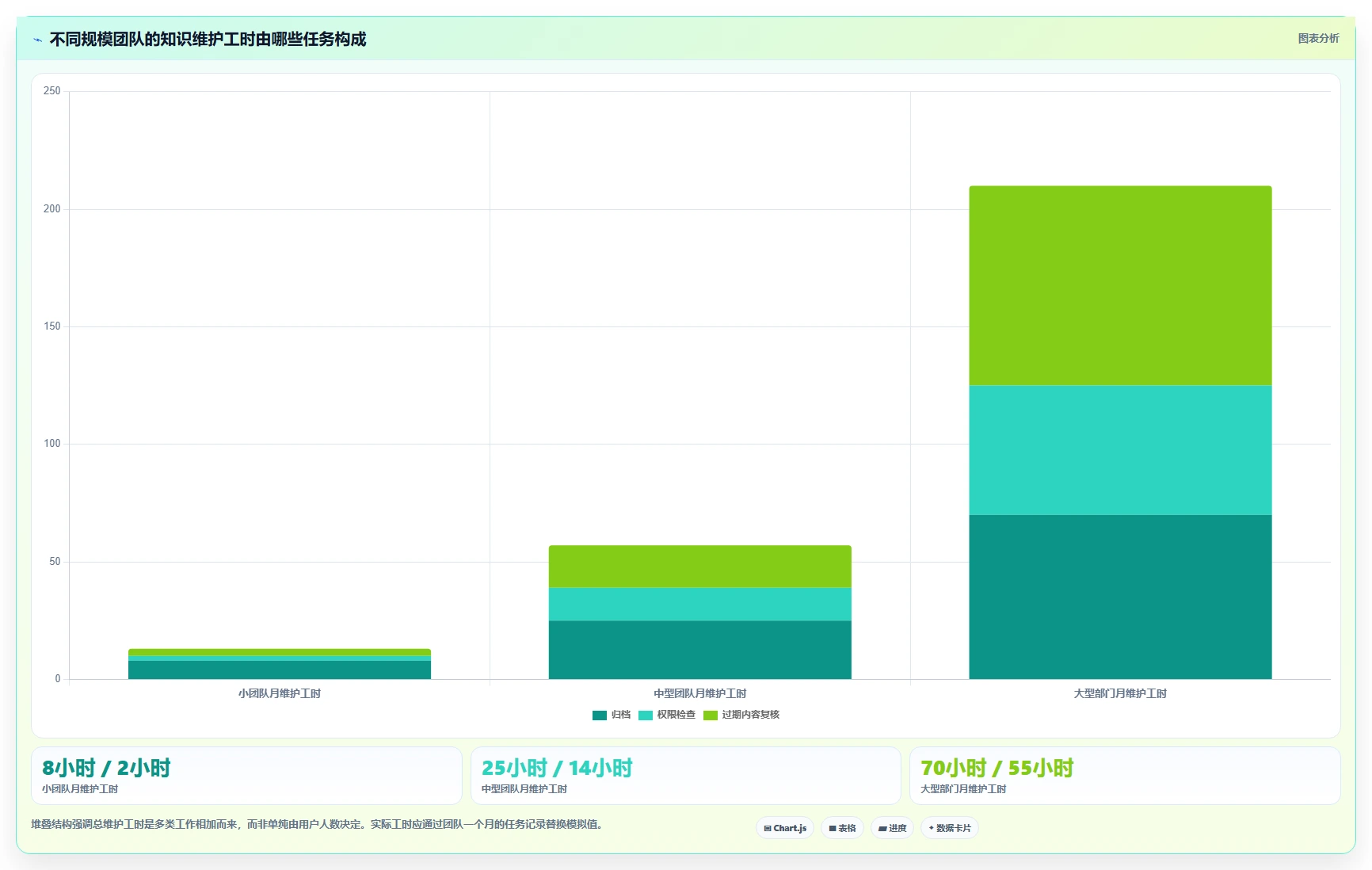Click the icon inside the Chart.js chip
The image size is (1372, 870).
(x=768, y=828)
